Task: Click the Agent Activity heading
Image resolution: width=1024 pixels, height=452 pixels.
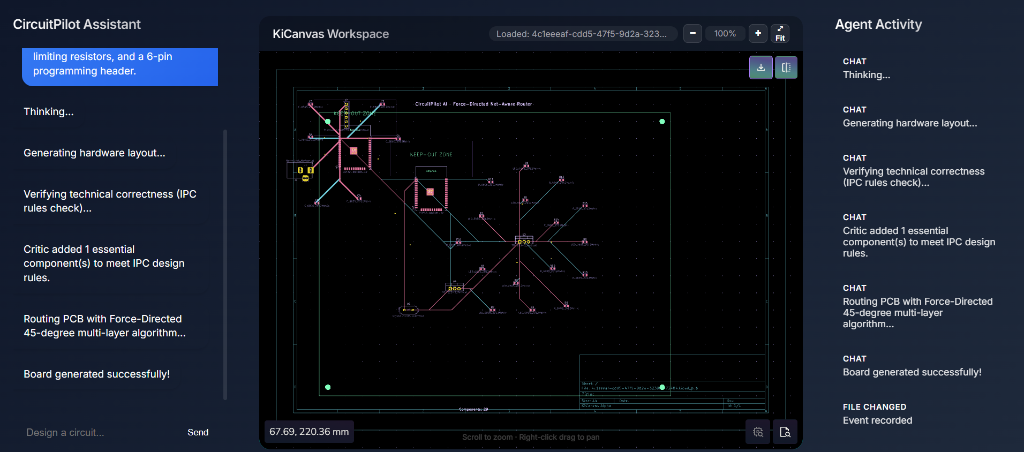Action: (x=878, y=24)
